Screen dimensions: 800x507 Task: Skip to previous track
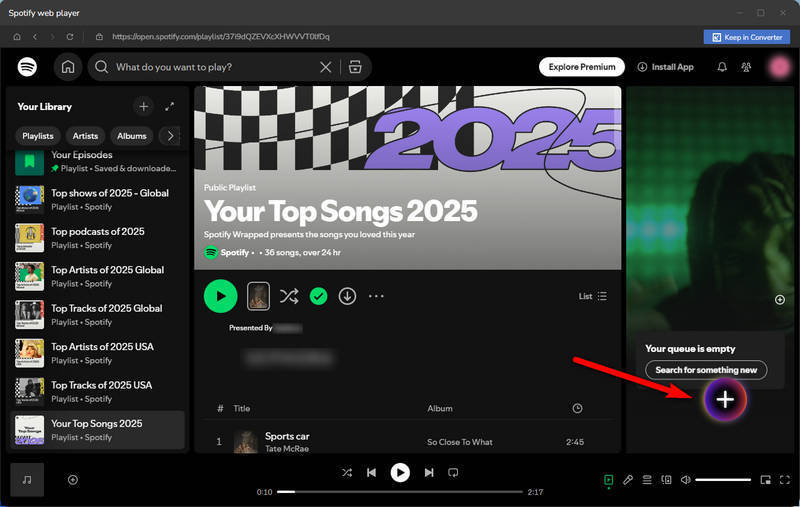371,473
